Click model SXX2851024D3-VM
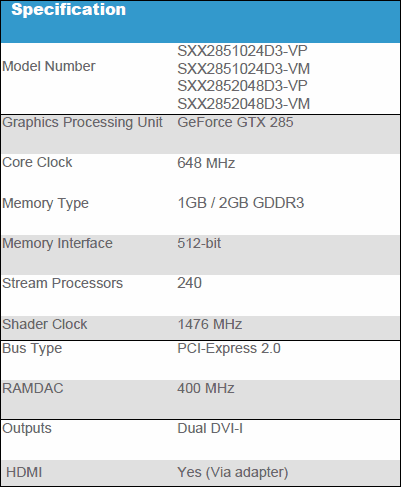Viewport: 401px width, 487px height. 244,69
